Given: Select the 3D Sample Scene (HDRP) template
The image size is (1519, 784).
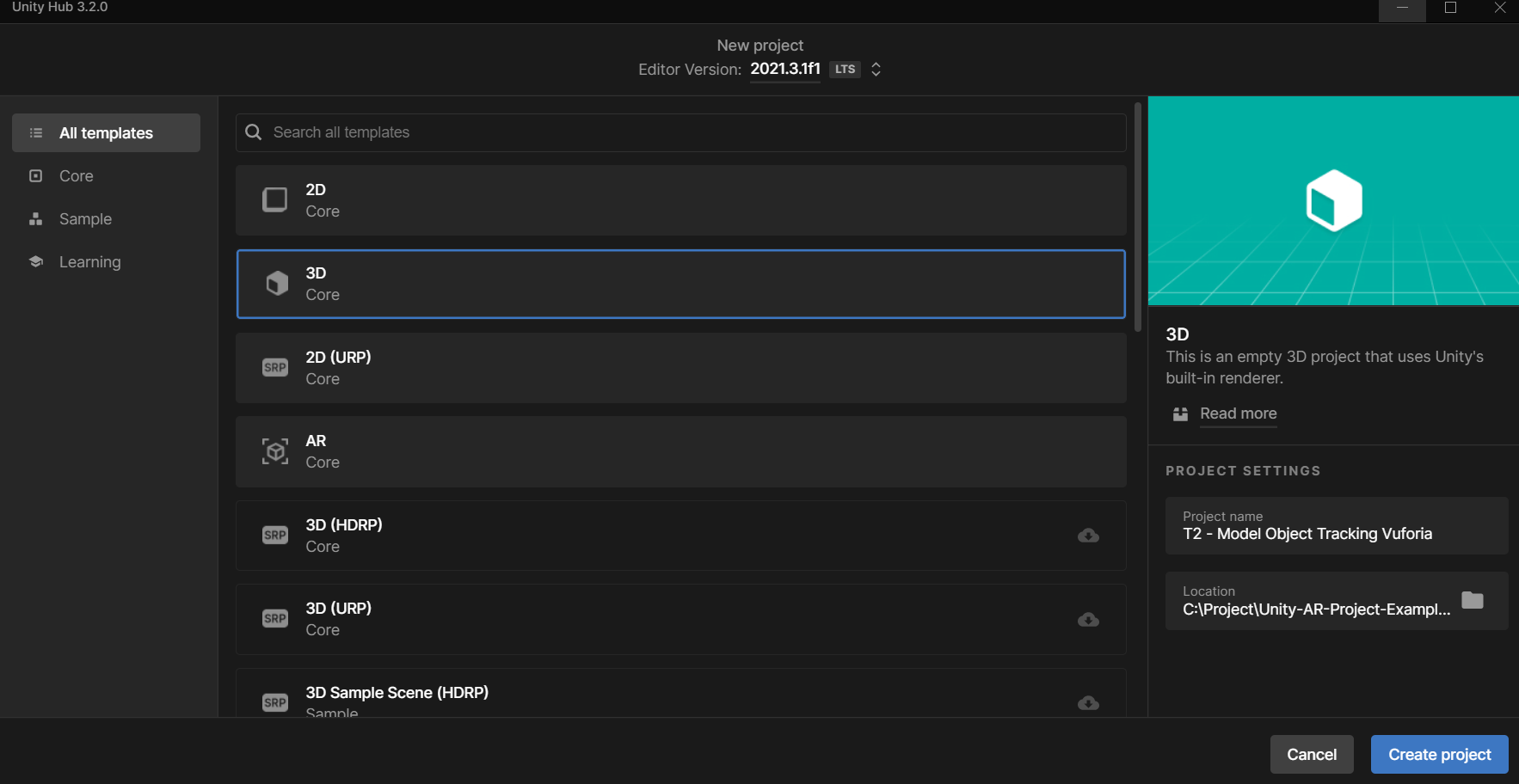Looking at the screenshot, I should [681, 693].
